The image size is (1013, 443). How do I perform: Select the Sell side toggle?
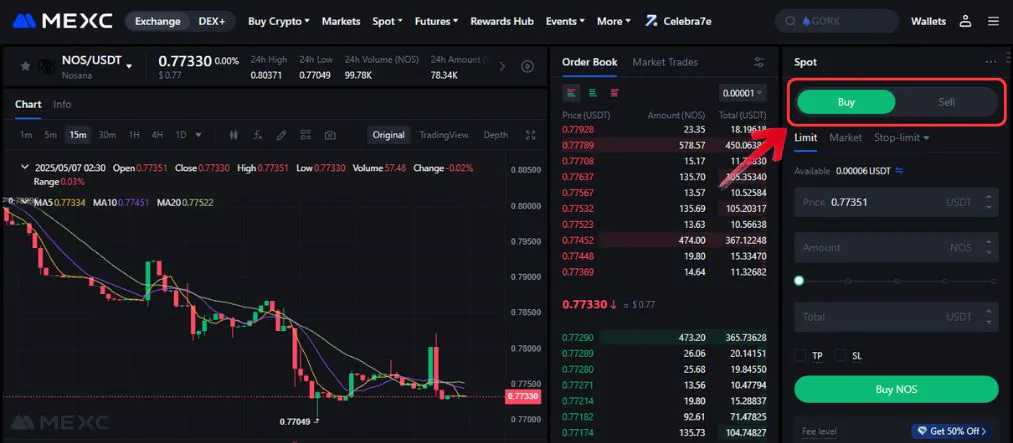pyautogui.click(x=946, y=102)
